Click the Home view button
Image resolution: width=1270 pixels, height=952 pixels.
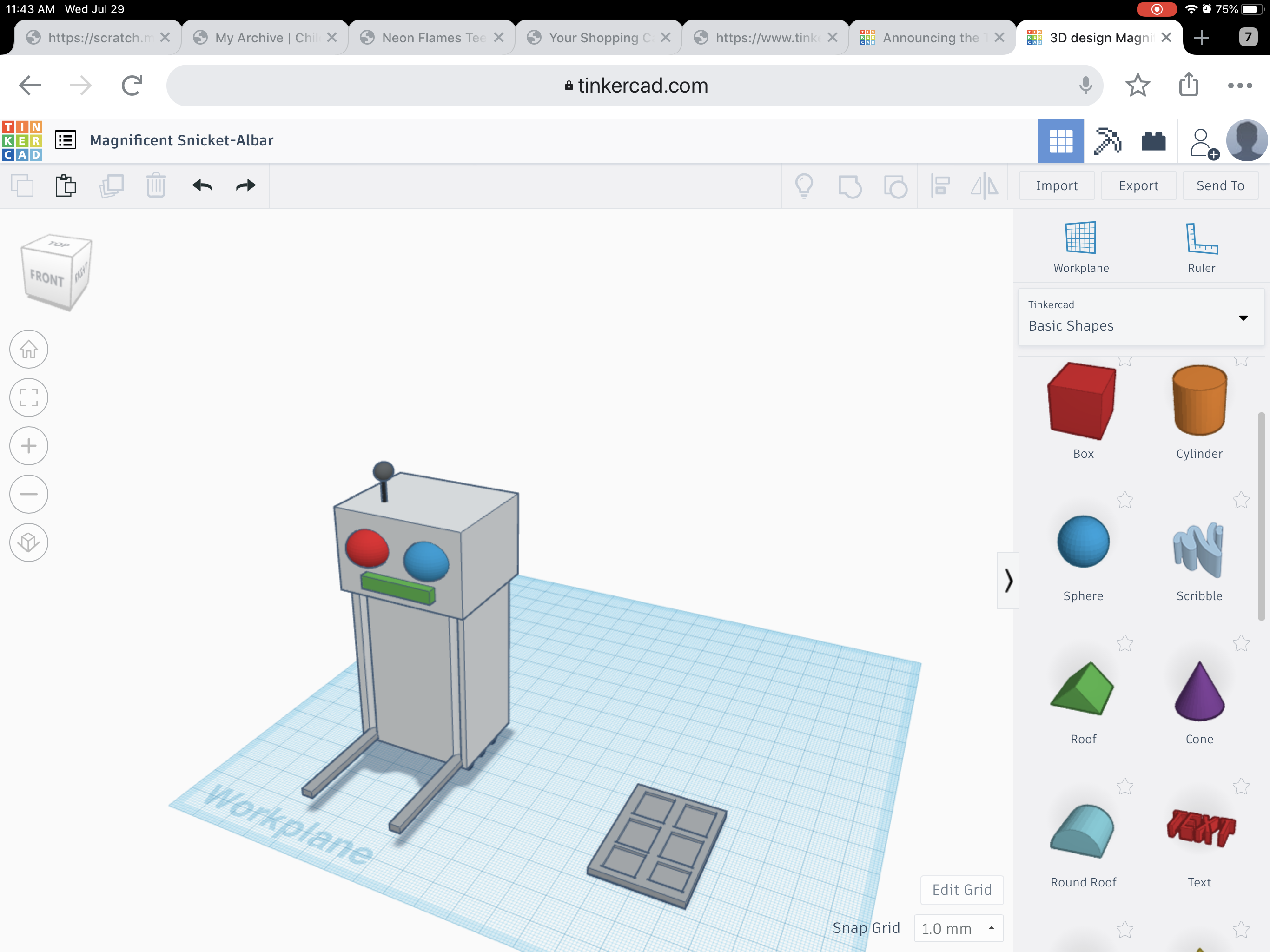coord(29,349)
